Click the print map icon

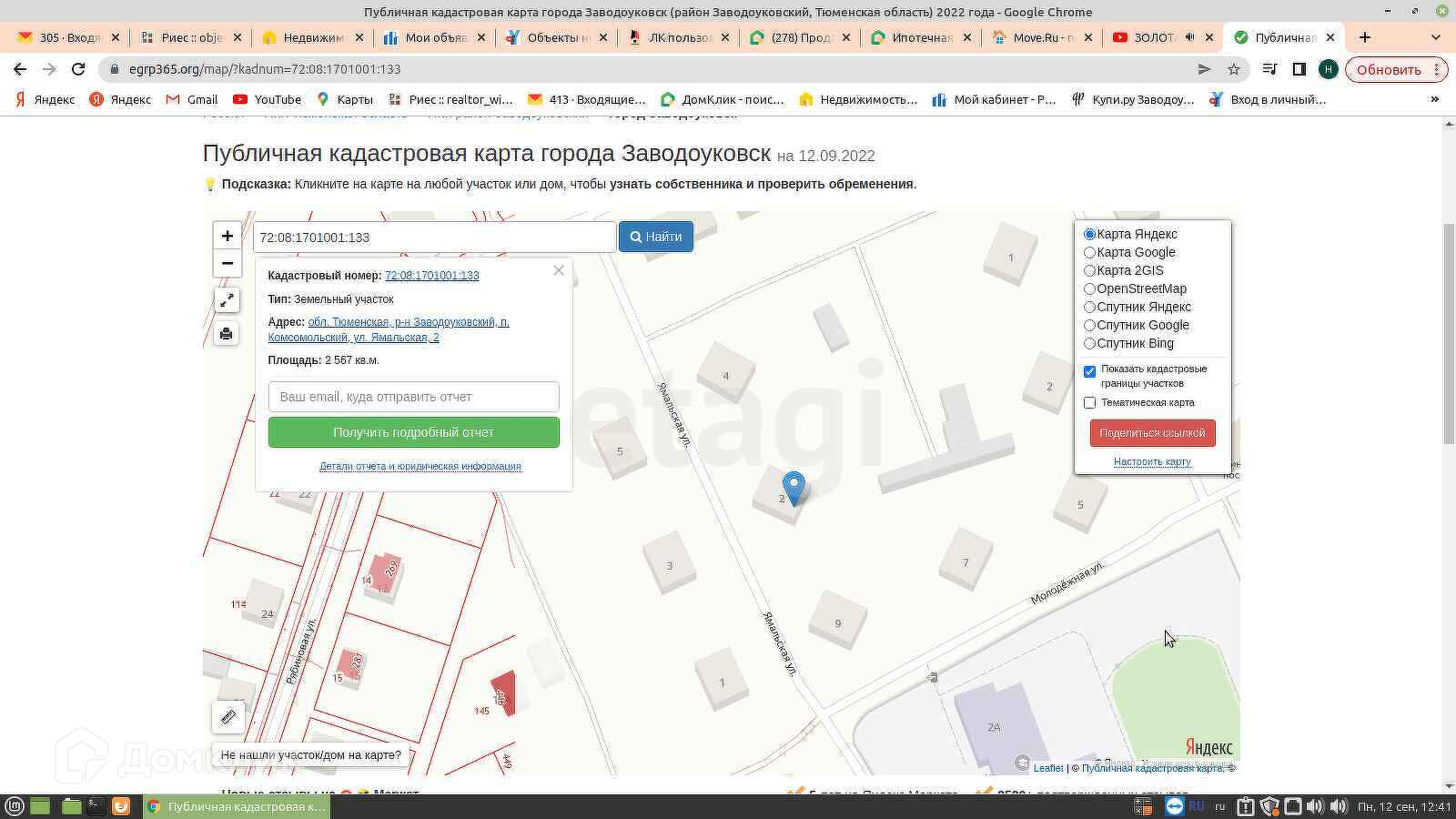(x=227, y=334)
